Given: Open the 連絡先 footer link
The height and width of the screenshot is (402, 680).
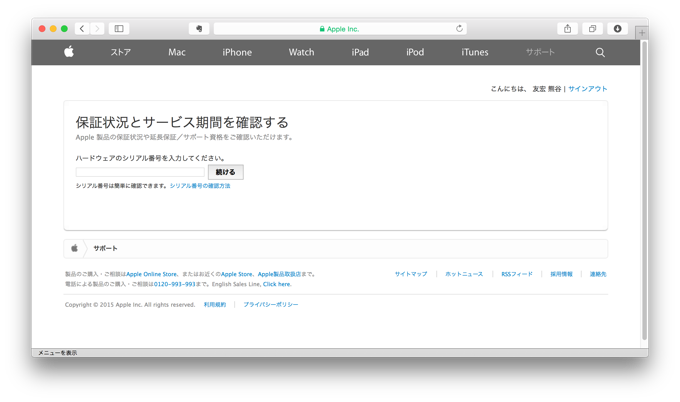Looking at the screenshot, I should click(598, 274).
